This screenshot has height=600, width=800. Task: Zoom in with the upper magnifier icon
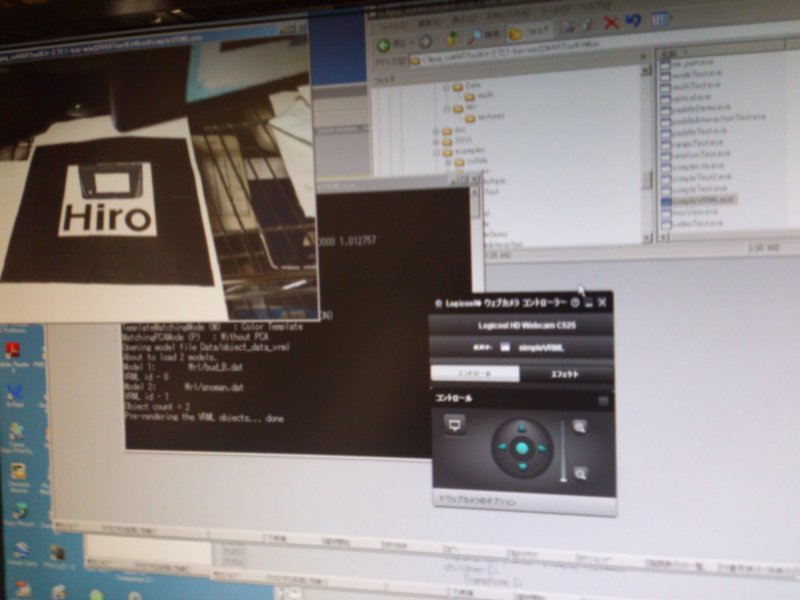580,427
